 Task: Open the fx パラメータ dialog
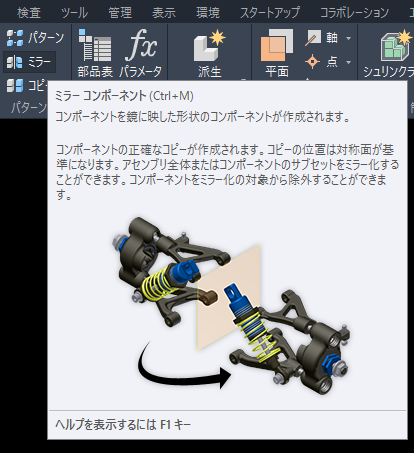tap(141, 53)
